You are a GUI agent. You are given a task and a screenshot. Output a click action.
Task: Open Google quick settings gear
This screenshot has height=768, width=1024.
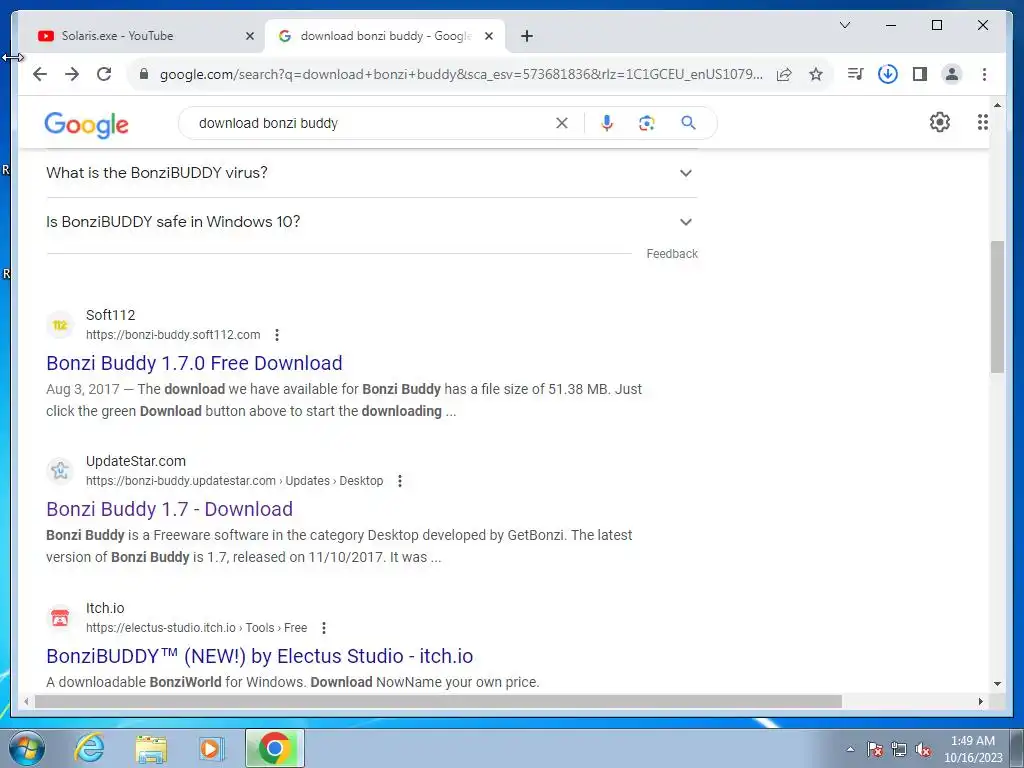(x=939, y=122)
